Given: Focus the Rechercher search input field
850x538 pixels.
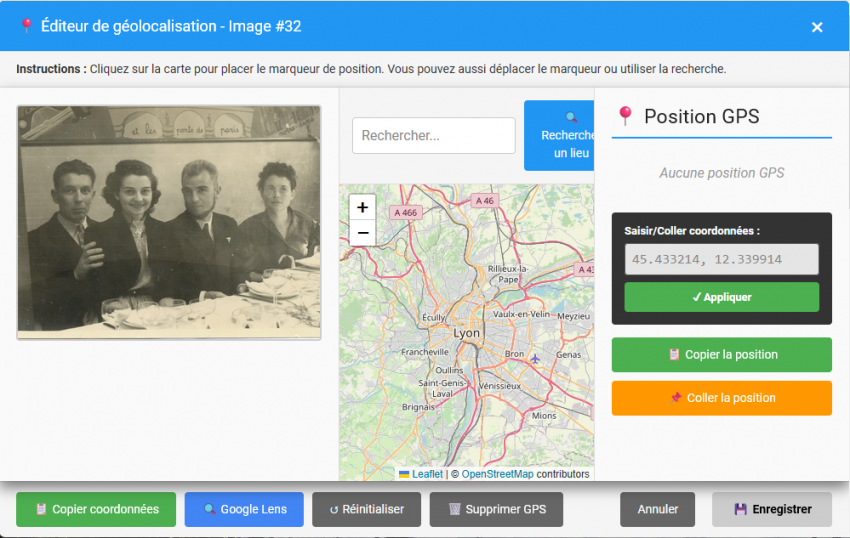Looking at the screenshot, I should (433, 136).
